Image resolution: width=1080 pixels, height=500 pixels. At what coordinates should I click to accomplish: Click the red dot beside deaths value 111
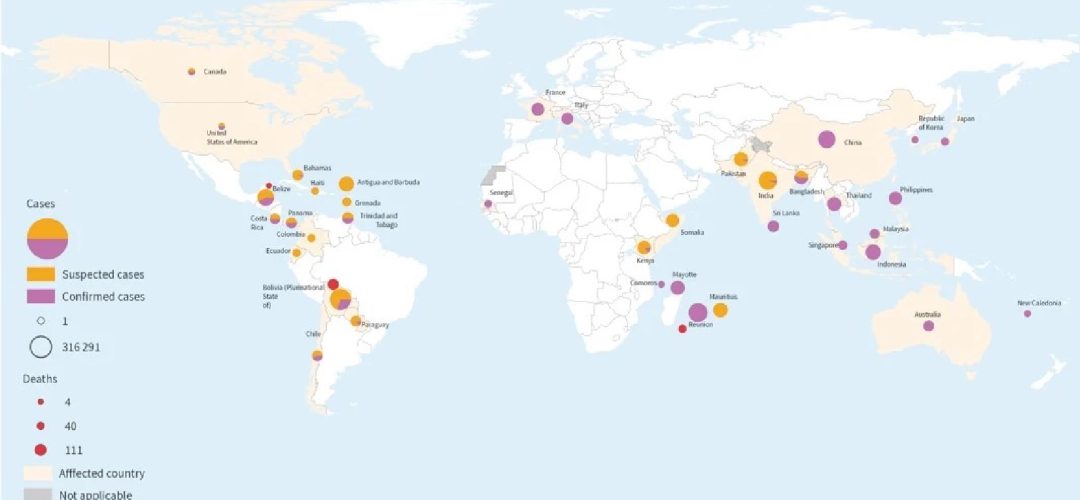(41, 450)
